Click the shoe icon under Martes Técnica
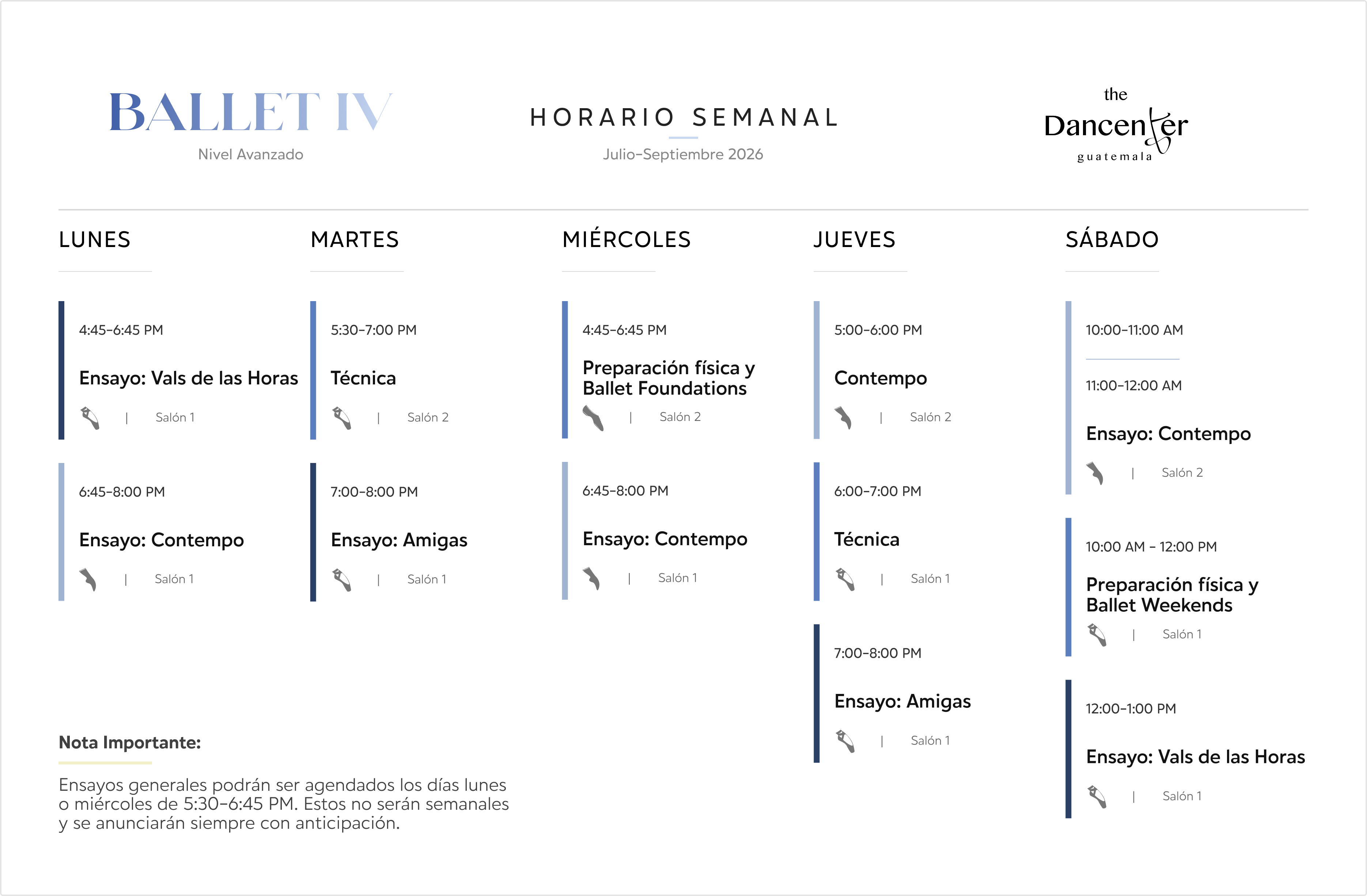This screenshot has width=1367, height=896. (x=342, y=418)
